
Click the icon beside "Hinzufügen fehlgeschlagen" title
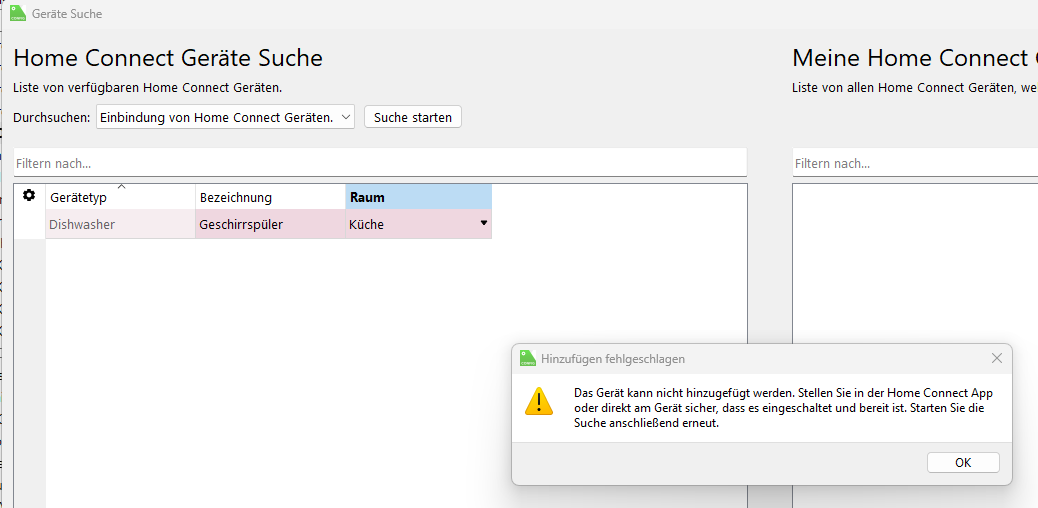[x=528, y=358]
